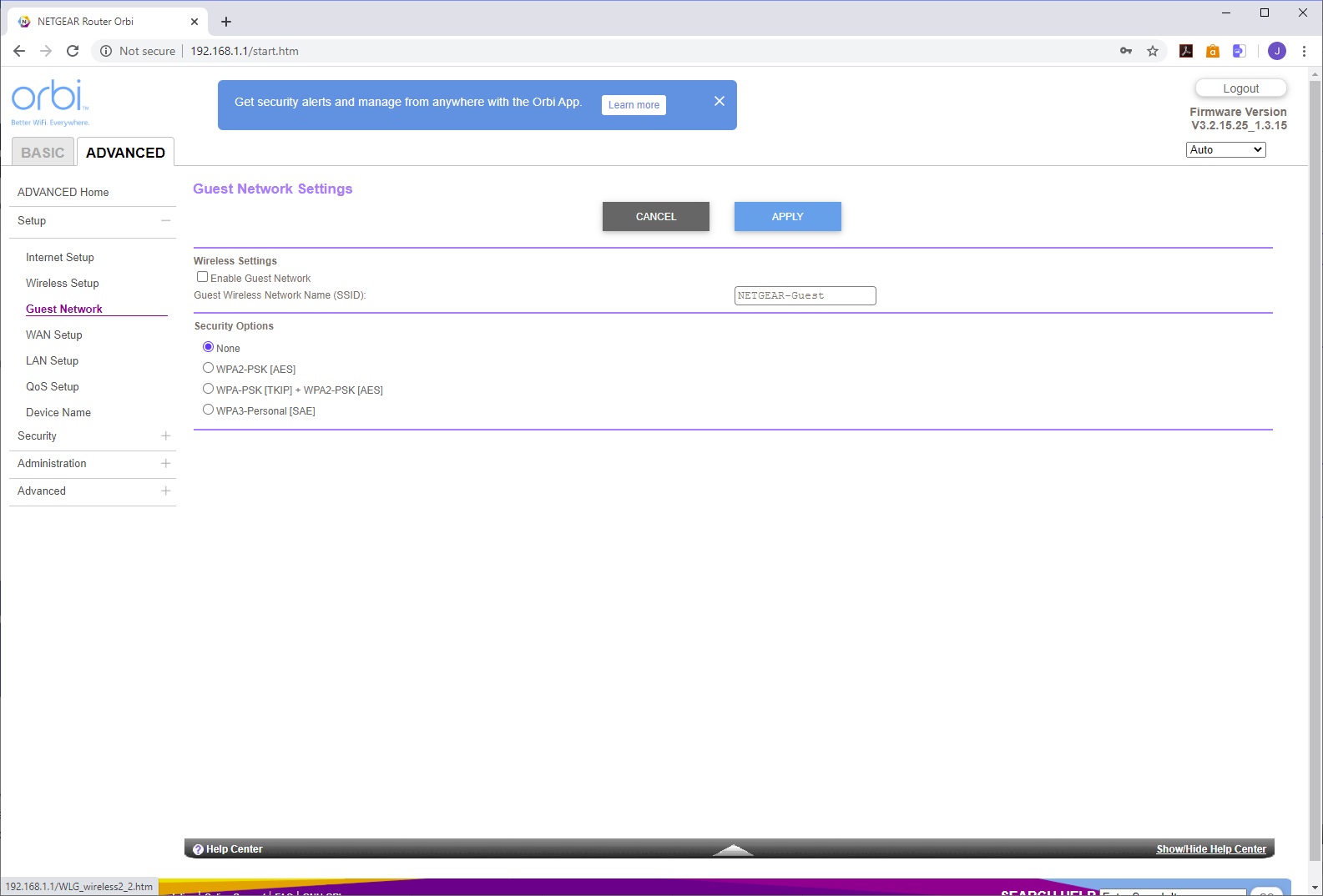Open the Adobe Acrobat extension icon
Viewport: 1323px width, 896px height.
[x=1186, y=51]
